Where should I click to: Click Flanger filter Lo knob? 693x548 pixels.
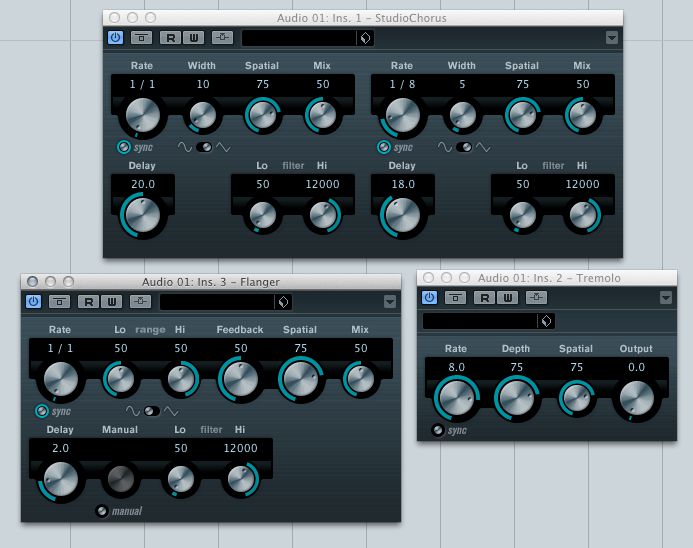(180, 479)
